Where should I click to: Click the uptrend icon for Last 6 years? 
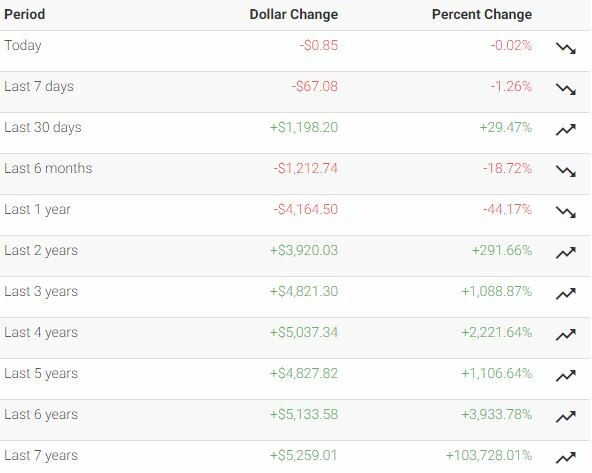[566, 417]
